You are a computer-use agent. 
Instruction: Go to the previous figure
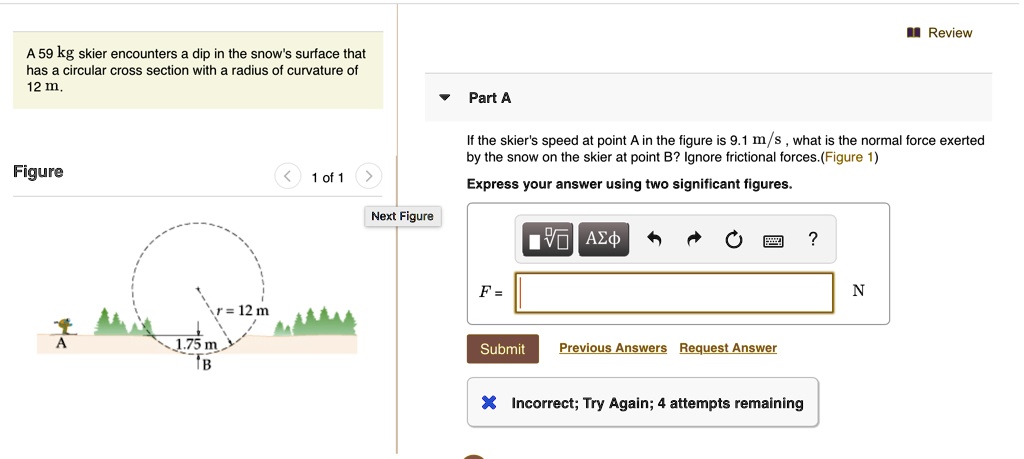(286, 178)
